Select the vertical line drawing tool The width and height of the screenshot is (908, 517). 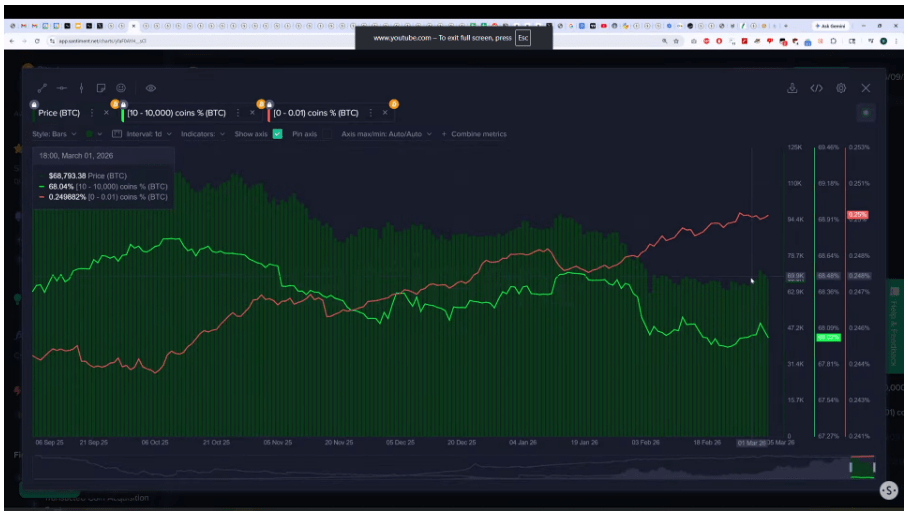82,88
